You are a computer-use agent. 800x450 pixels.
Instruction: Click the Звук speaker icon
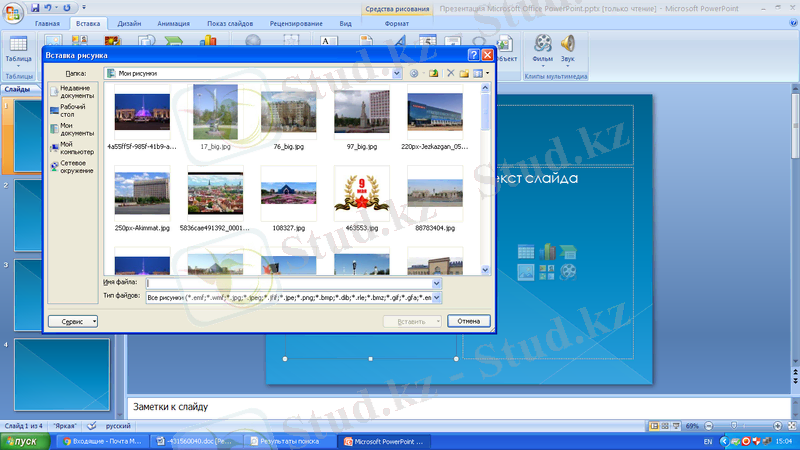click(567, 44)
